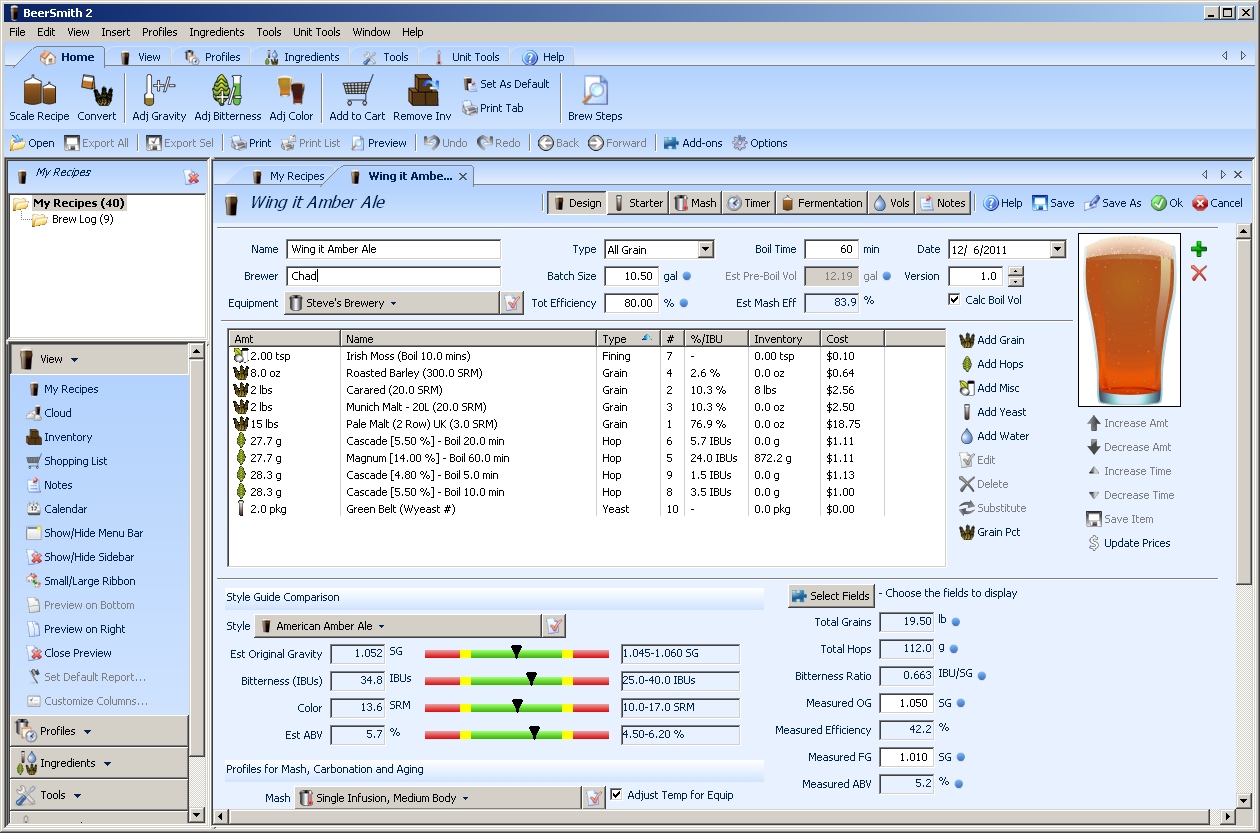This screenshot has width=1260, height=833.
Task: Switch to the Mash recipe tab
Action: 694,203
